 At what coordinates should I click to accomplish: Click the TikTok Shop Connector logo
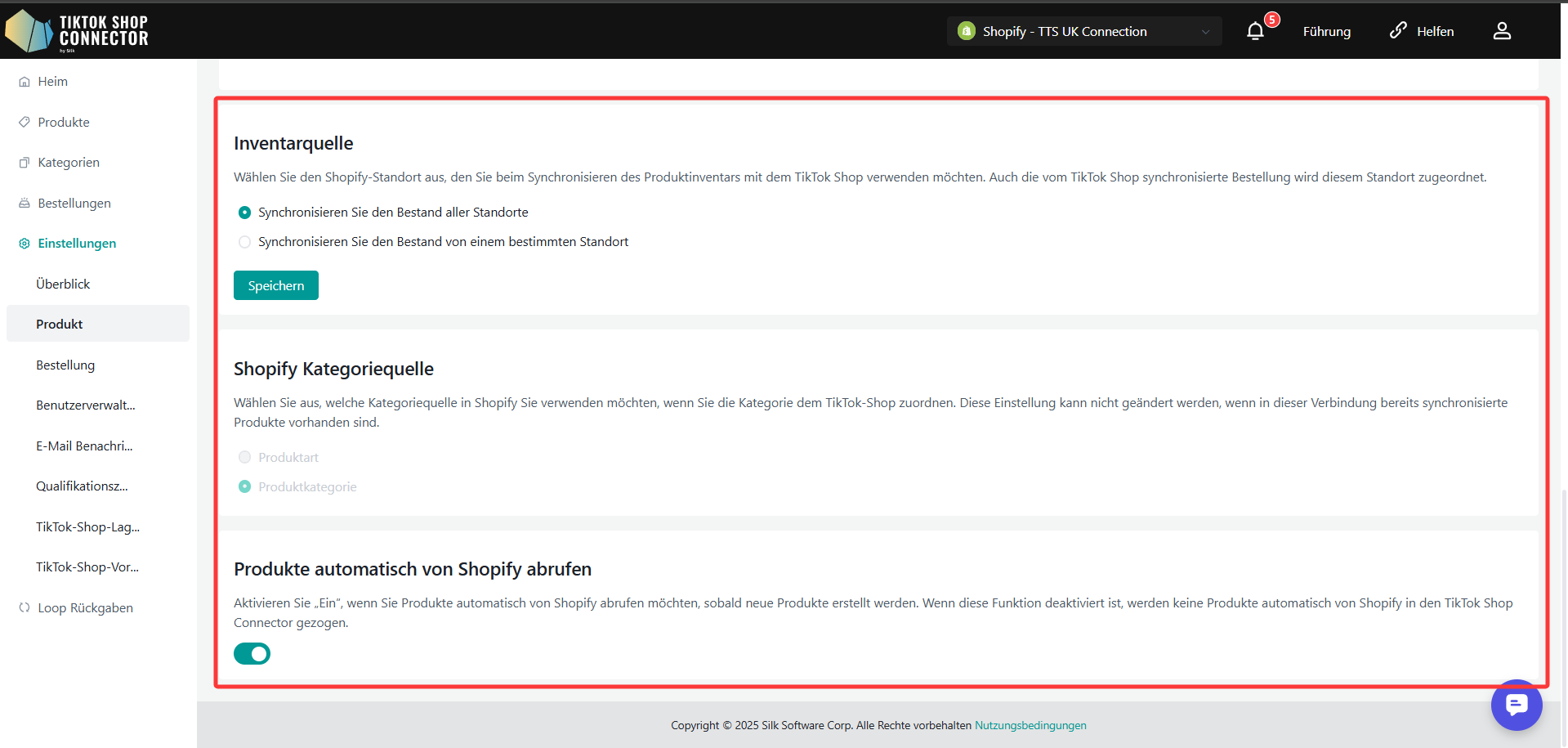coord(77,31)
